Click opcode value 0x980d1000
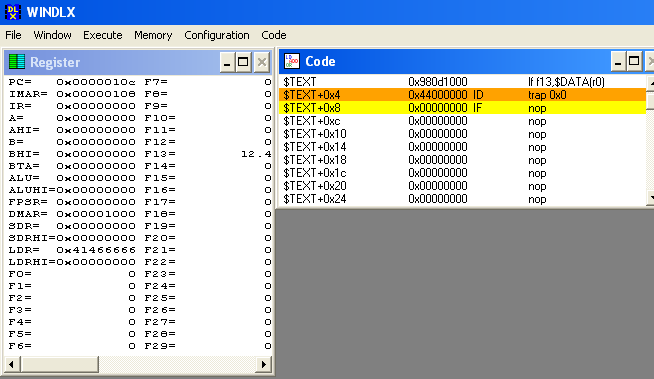 tap(438, 82)
